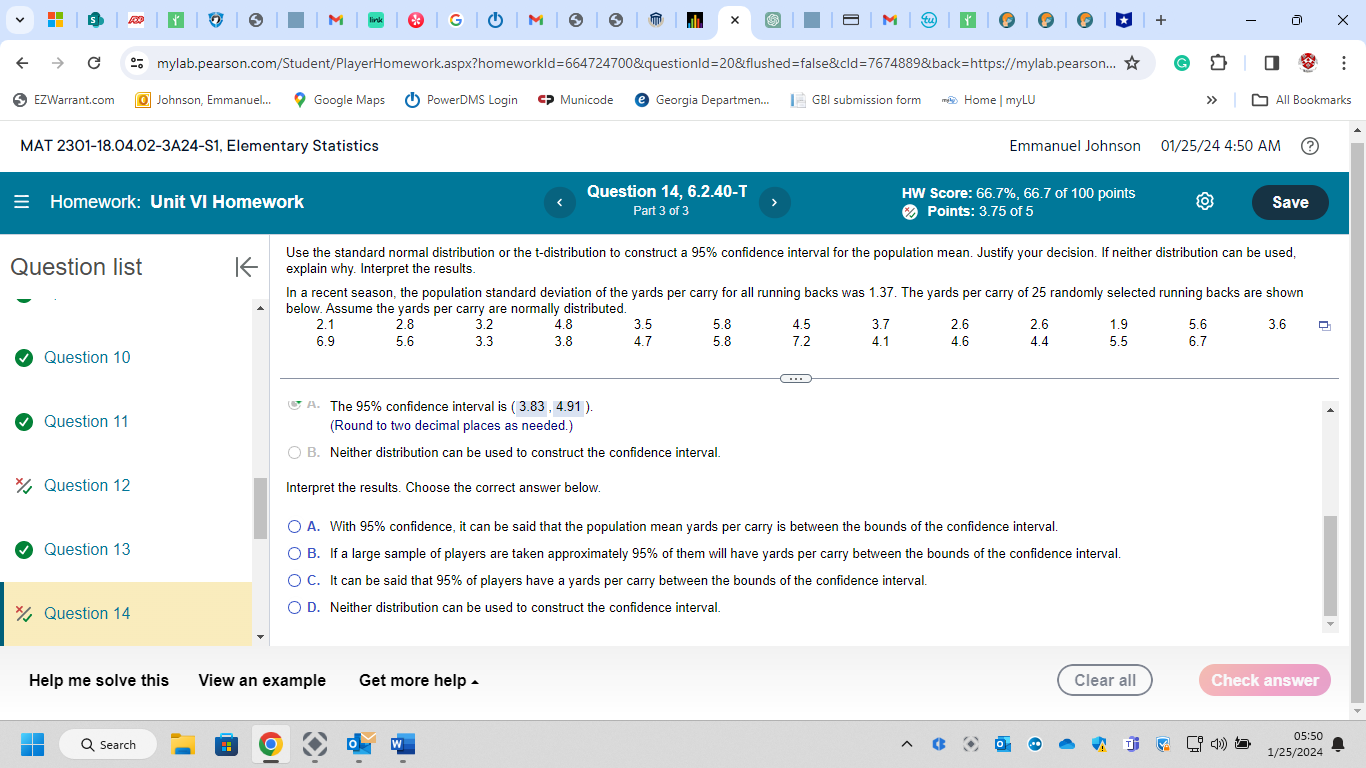Collapse the Get more help menu
Image resolution: width=1366 pixels, height=768 pixels.
[418, 680]
